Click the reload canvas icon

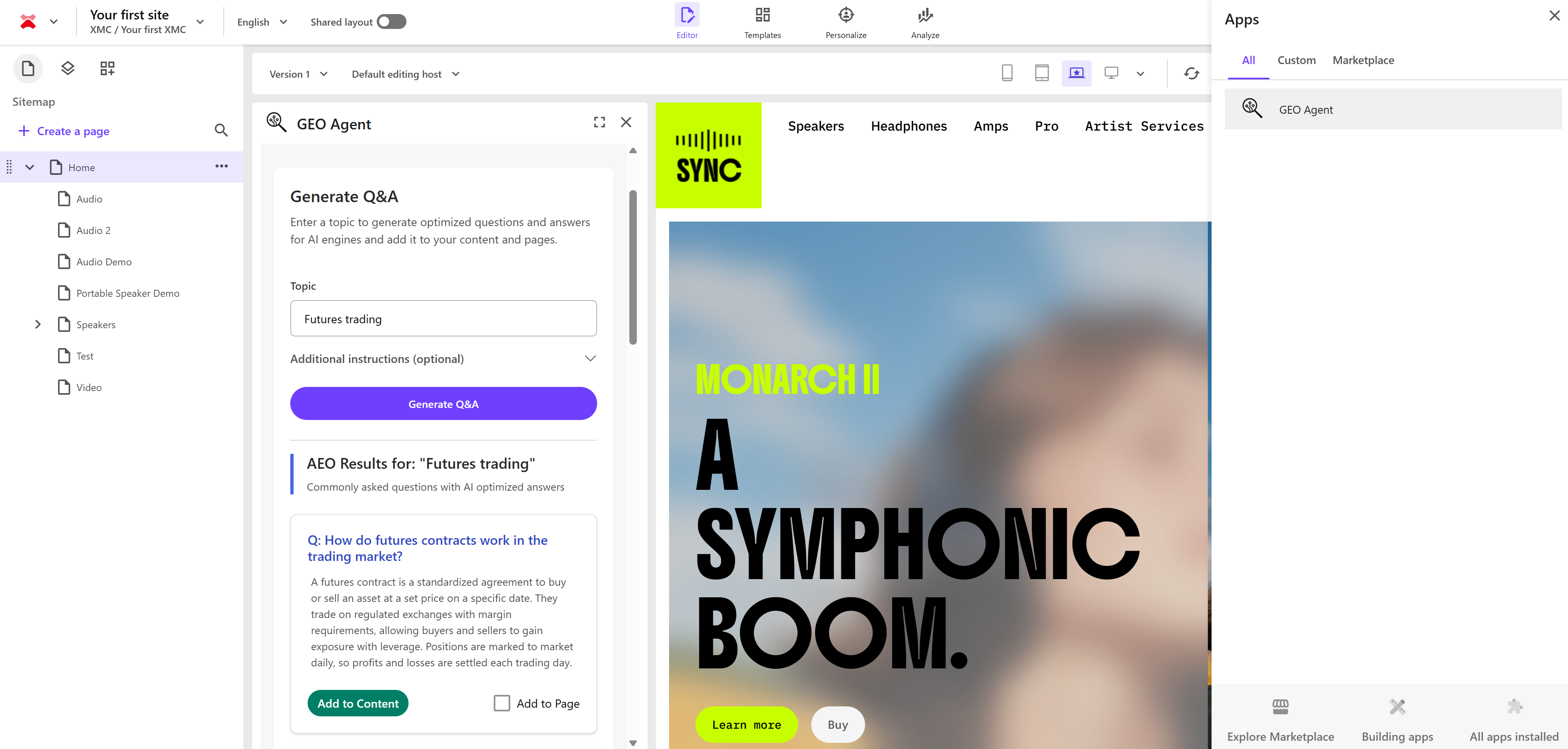pyautogui.click(x=1191, y=74)
